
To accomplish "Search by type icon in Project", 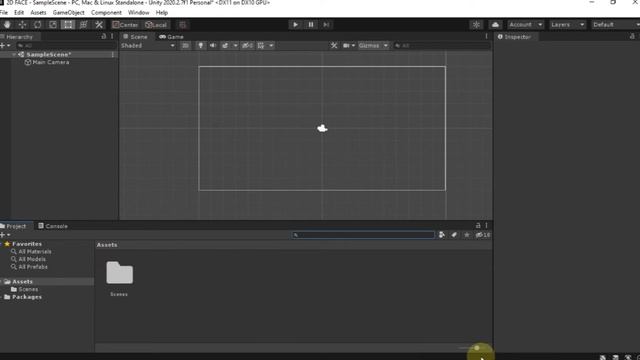I will (442, 235).
